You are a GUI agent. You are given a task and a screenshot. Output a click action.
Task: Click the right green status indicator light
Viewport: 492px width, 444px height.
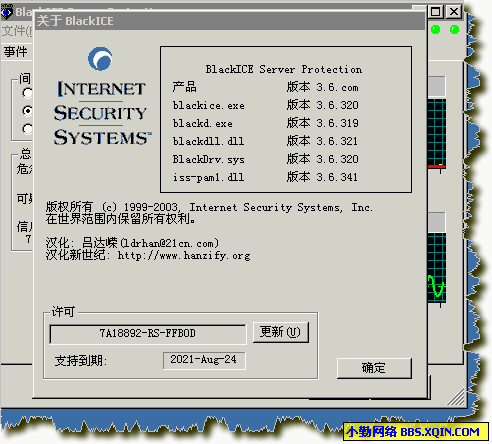point(454,30)
